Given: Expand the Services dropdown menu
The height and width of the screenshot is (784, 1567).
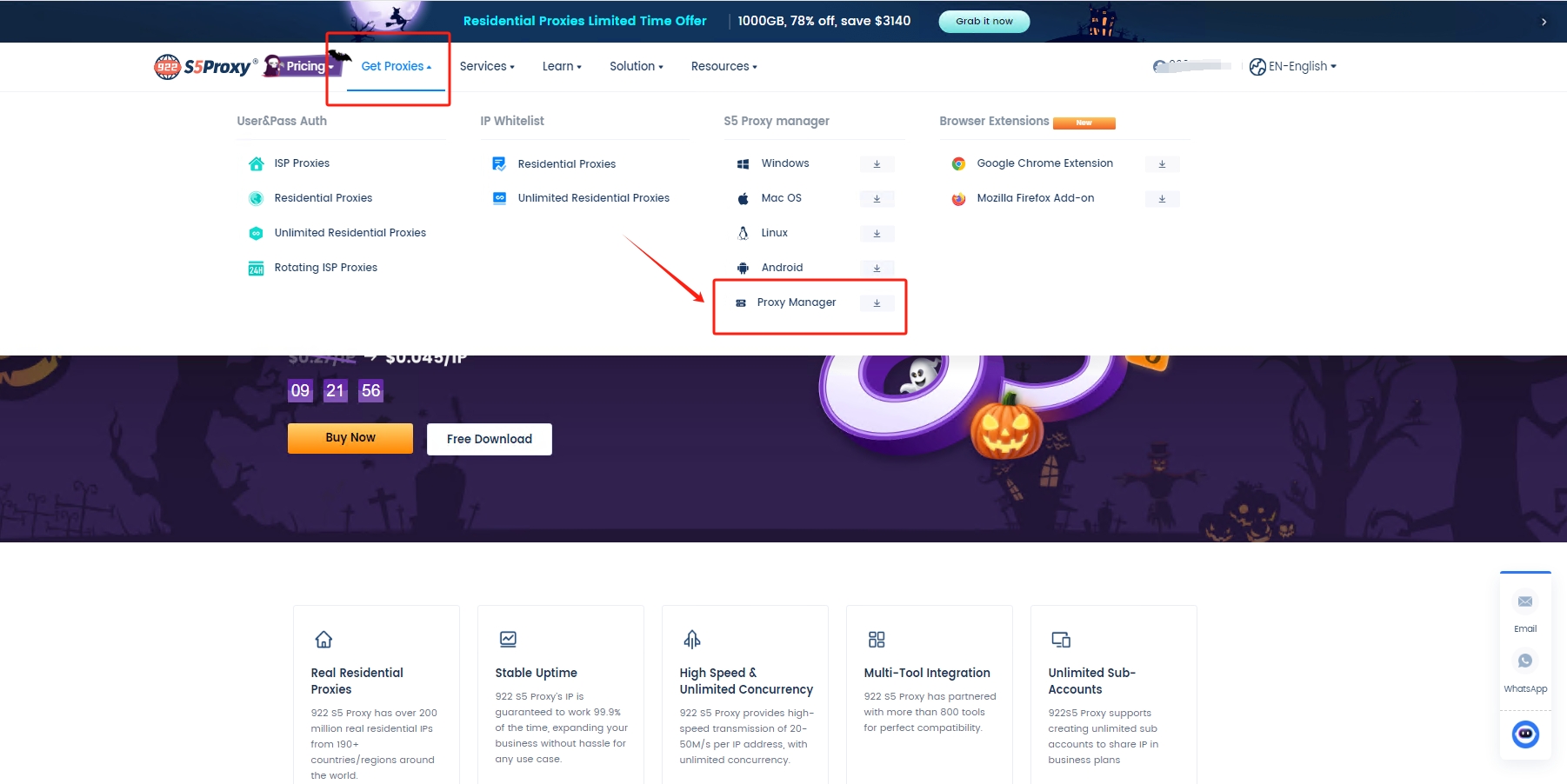Looking at the screenshot, I should coord(486,66).
